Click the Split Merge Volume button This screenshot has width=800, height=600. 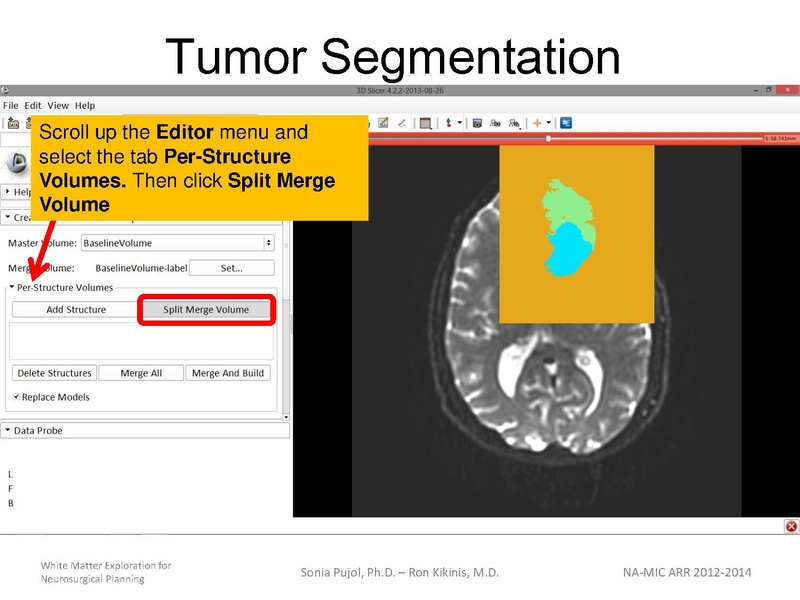pos(205,310)
